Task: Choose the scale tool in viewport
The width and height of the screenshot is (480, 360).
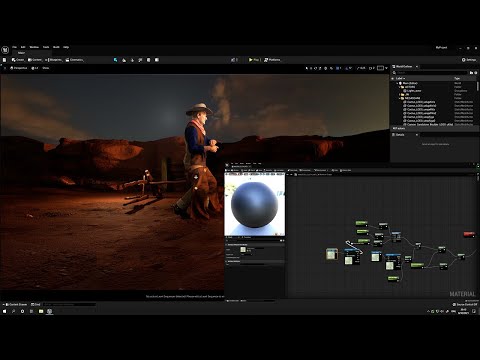Action: 320,68
